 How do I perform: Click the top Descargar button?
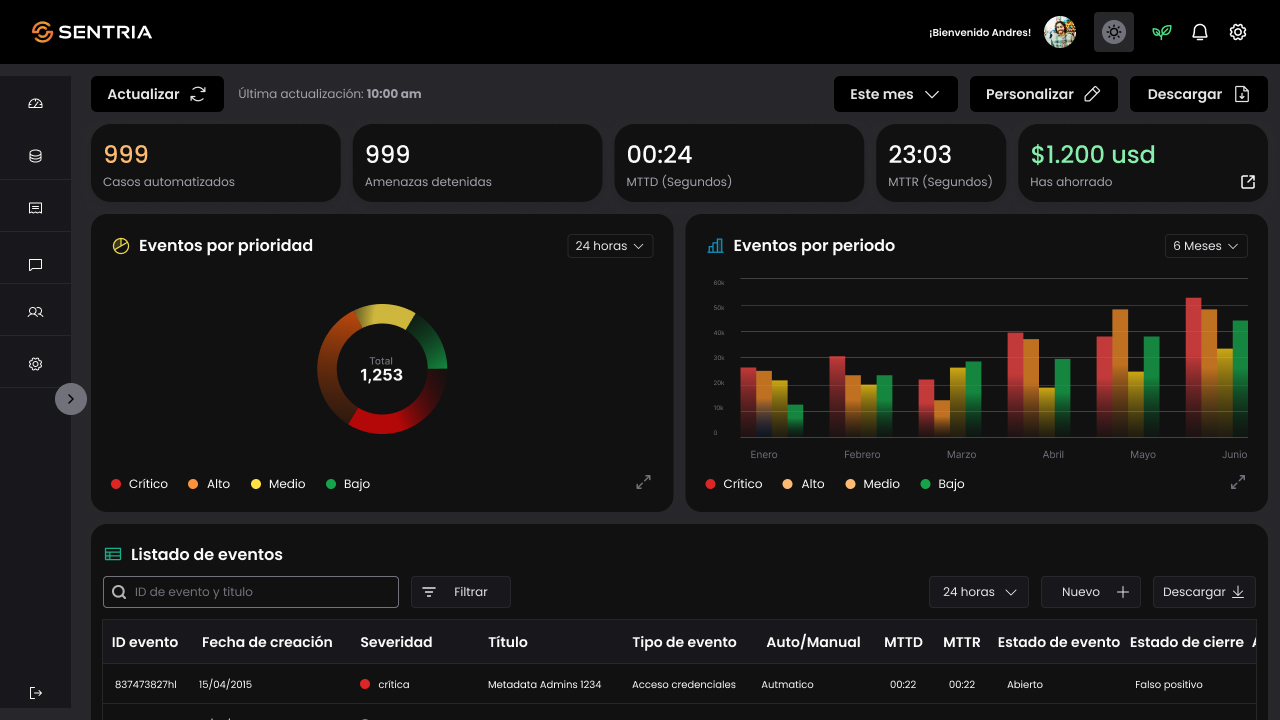click(1199, 94)
